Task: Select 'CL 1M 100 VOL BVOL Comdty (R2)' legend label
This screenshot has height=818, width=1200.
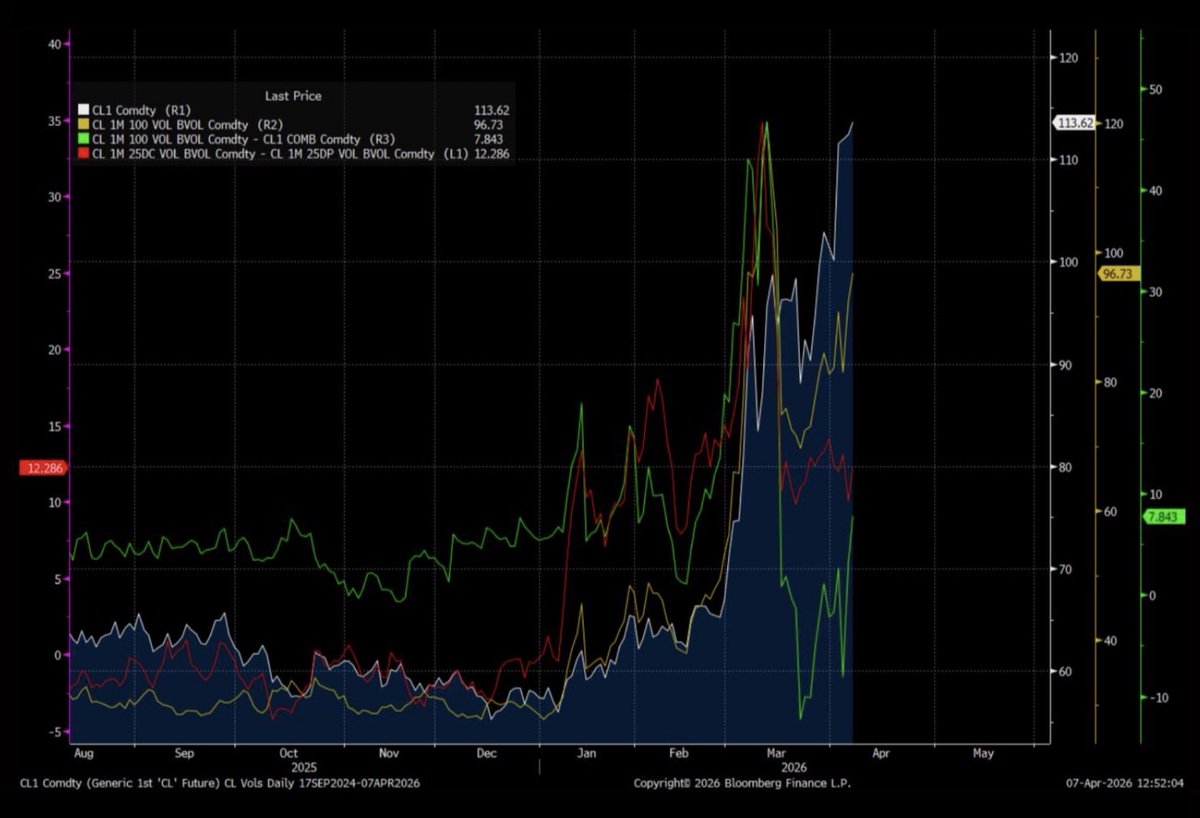Action: 189,125
